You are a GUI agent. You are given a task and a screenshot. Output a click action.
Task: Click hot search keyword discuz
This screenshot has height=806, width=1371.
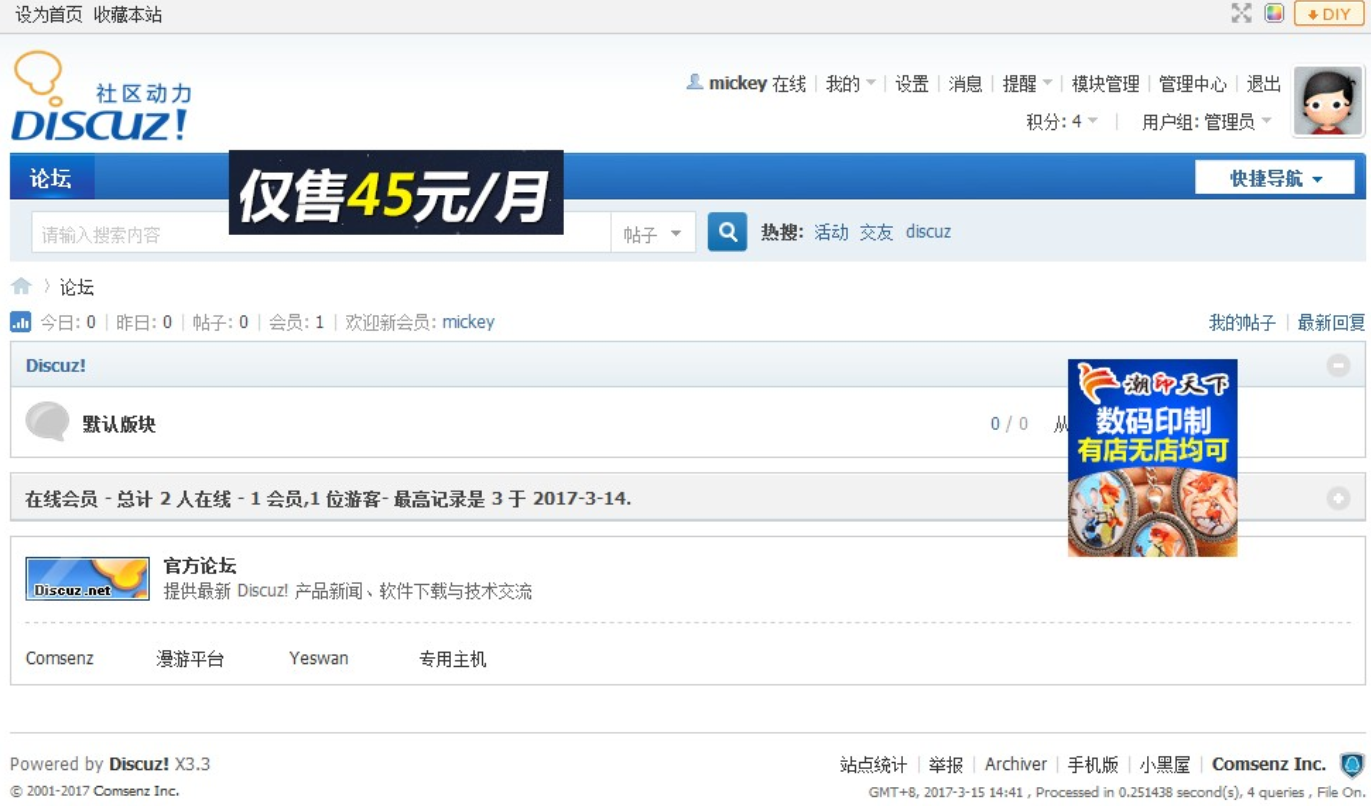(928, 232)
